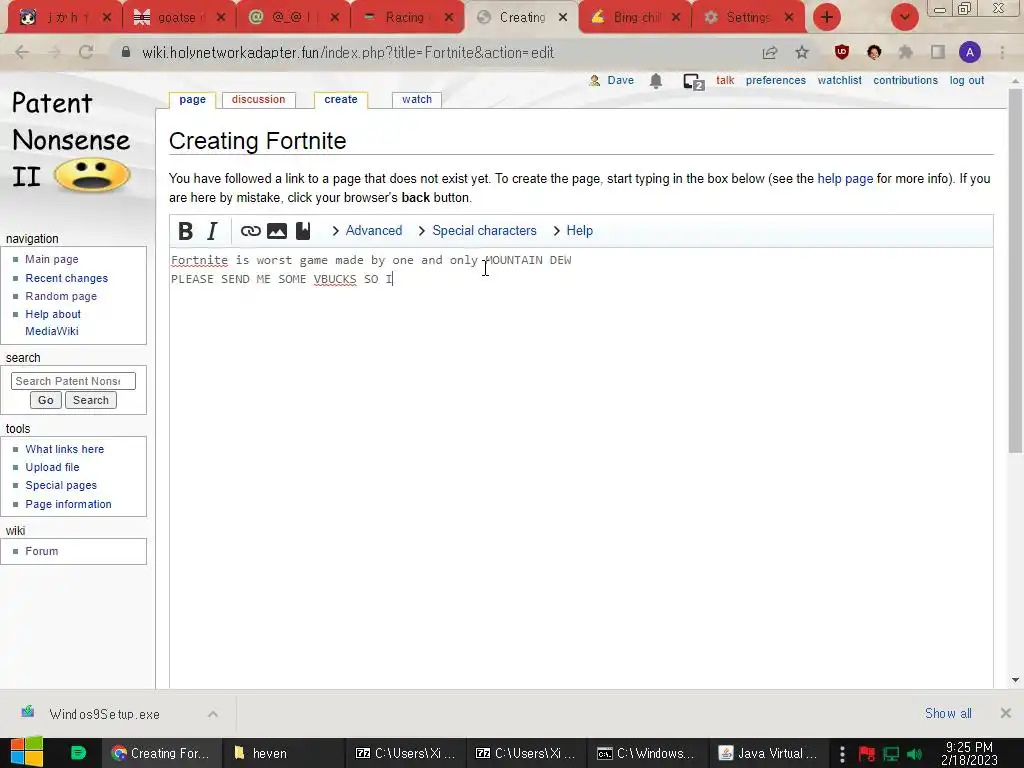Expand the Advanced toolbar section
This screenshot has width=1024, height=768.
(x=367, y=231)
